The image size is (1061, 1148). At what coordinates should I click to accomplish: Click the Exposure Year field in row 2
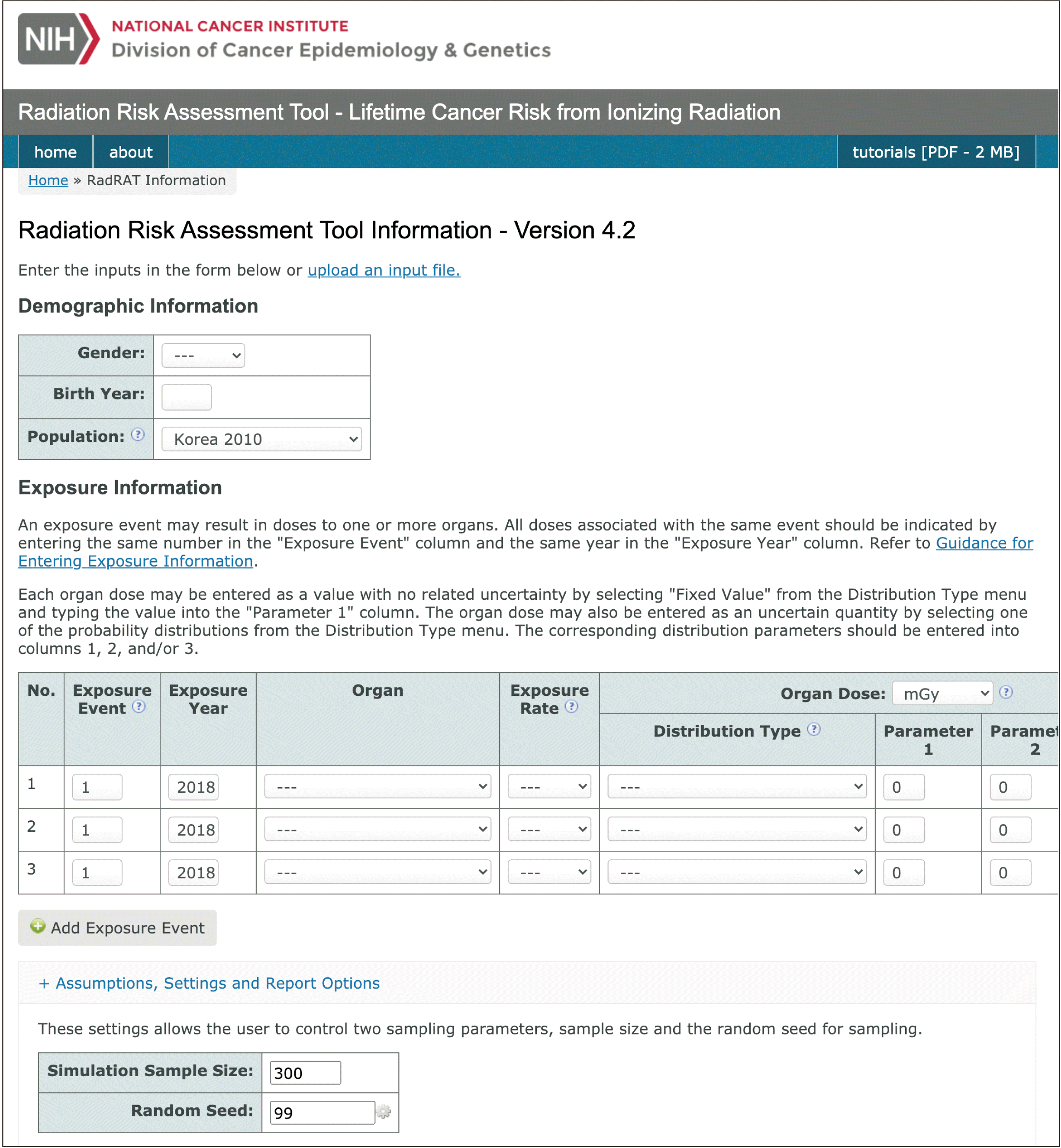click(x=193, y=830)
